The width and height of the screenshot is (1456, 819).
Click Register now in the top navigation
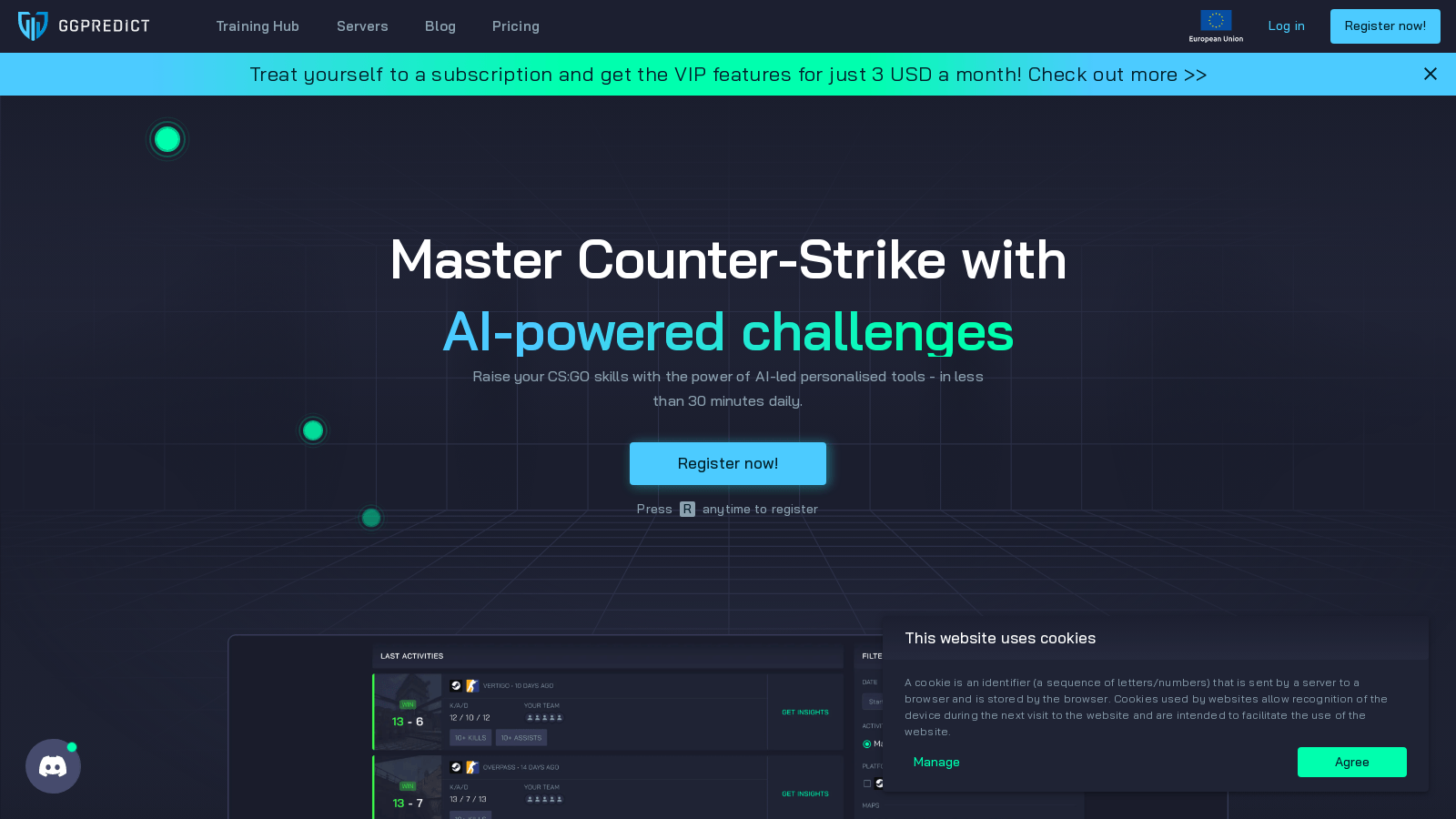point(1385,26)
